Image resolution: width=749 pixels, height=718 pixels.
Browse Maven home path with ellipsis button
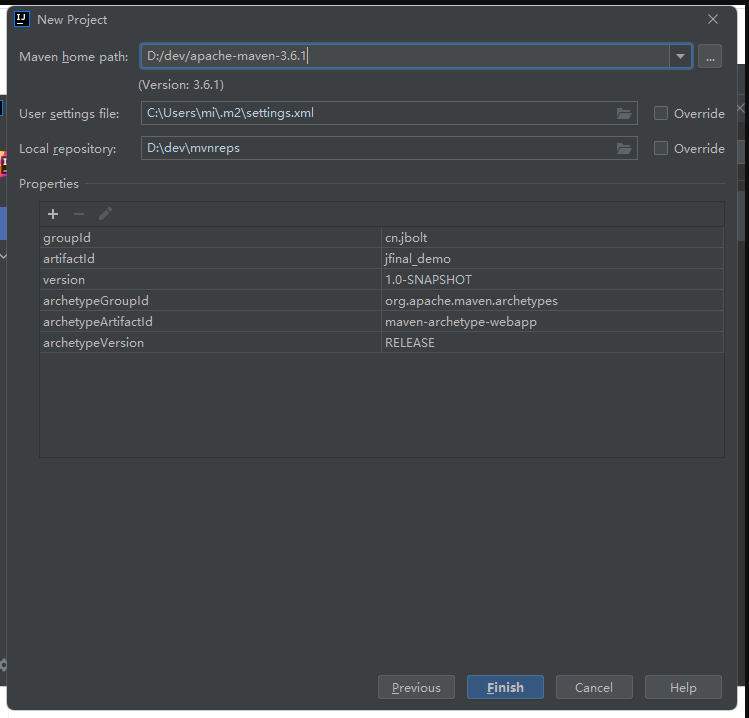click(x=710, y=57)
